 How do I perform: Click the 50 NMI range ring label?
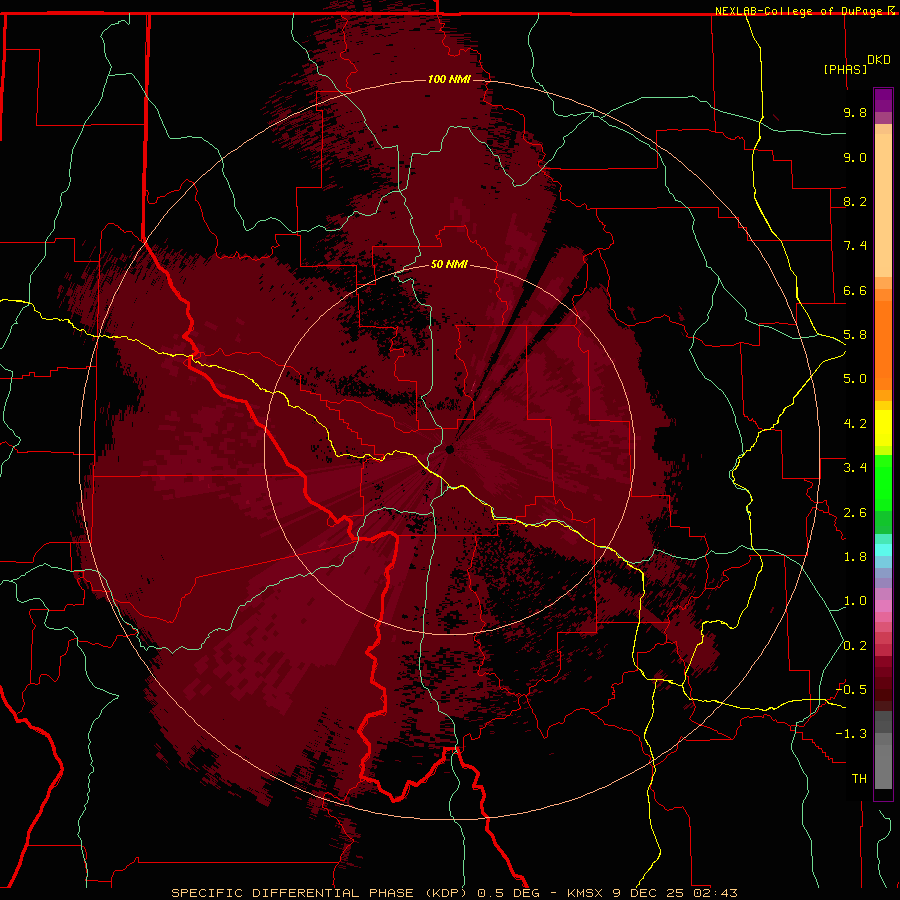(x=449, y=264)
